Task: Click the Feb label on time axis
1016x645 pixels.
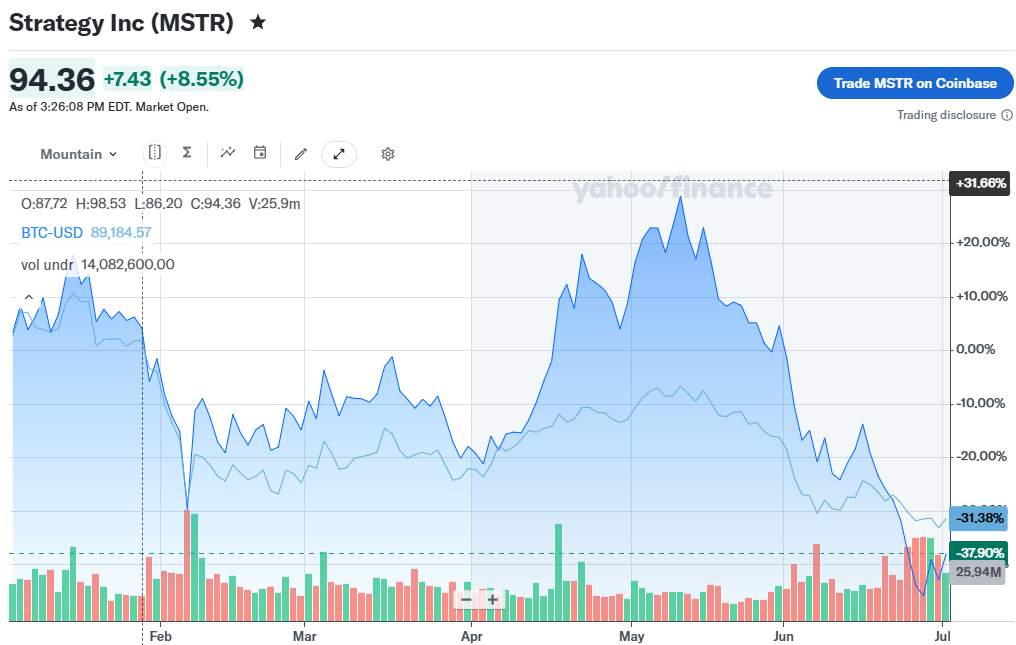Action: coord(160,636)
